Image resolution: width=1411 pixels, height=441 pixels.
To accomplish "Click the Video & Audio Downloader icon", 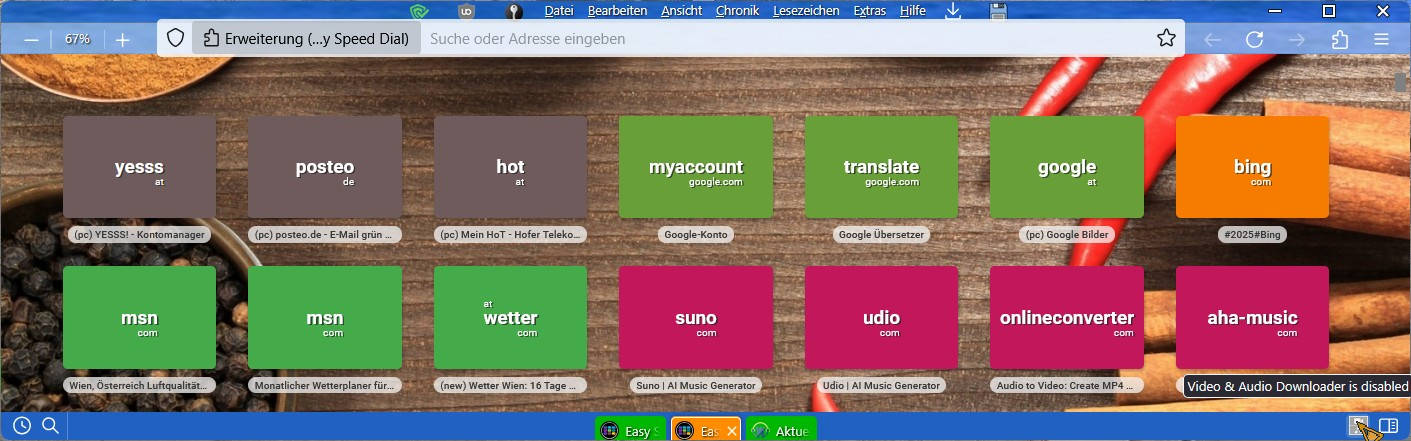I will [x=1358, y=426].
